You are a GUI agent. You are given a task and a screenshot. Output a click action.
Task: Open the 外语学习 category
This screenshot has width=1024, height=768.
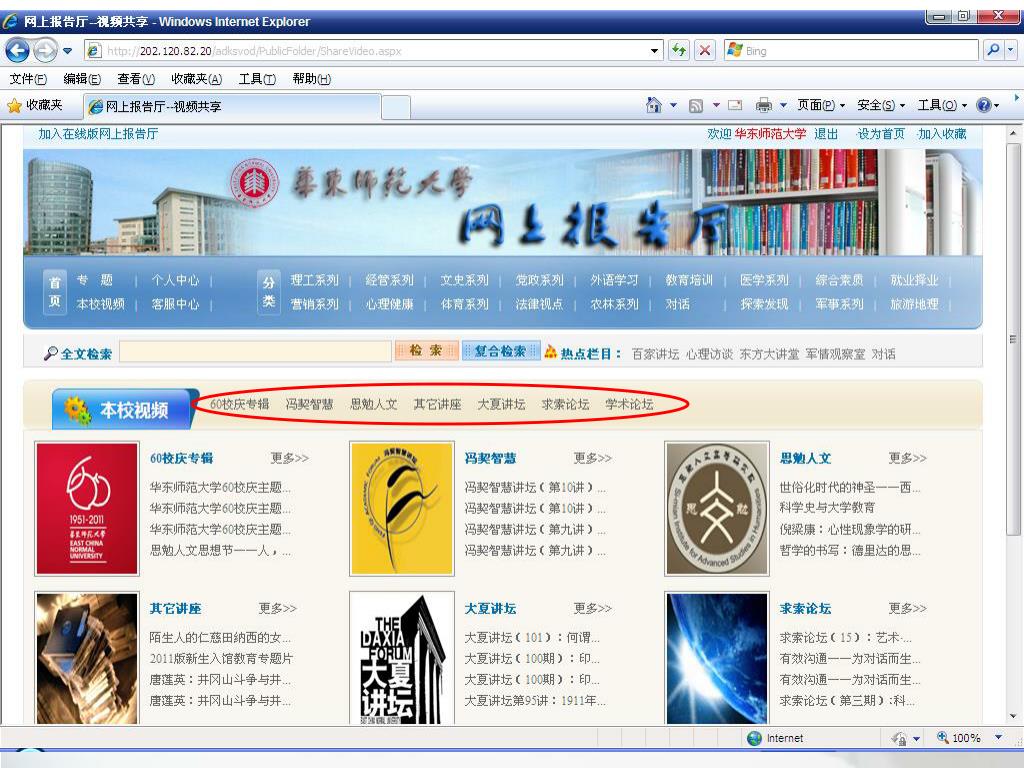pyautogui.click(x=614, y=280)
